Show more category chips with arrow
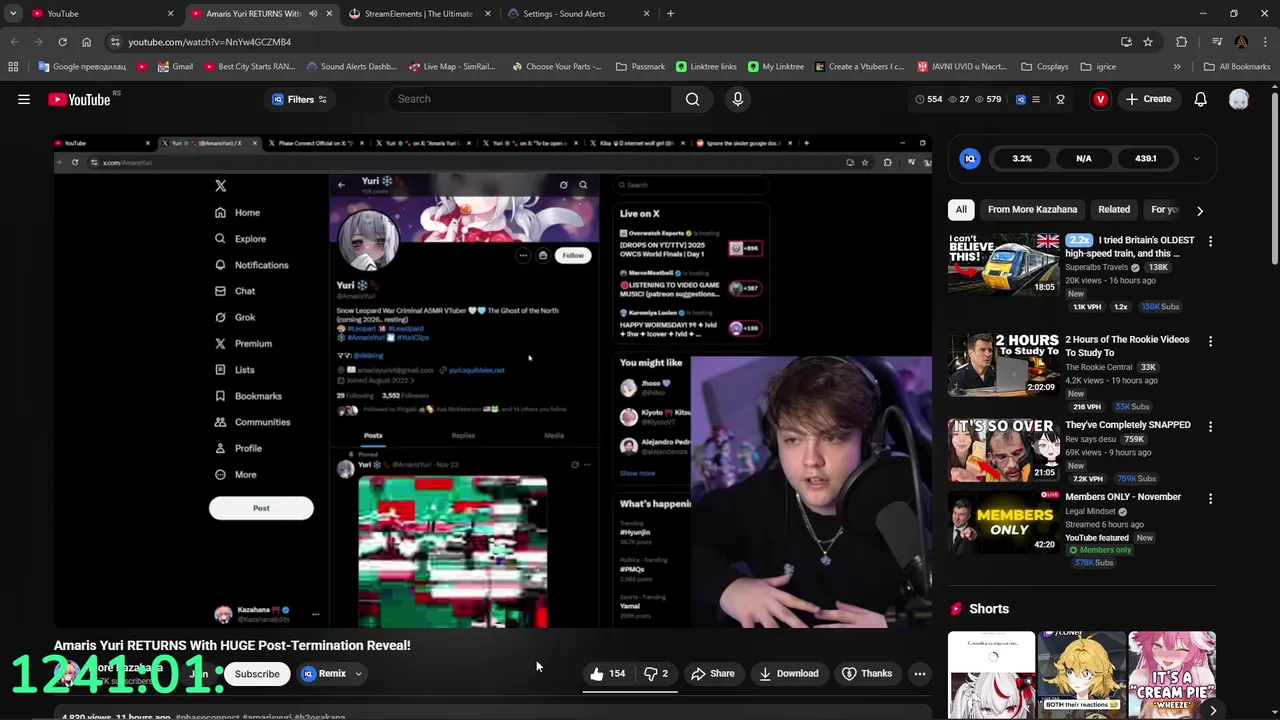The height and width of the screenshot is (720, 1280). point(1200,210)
